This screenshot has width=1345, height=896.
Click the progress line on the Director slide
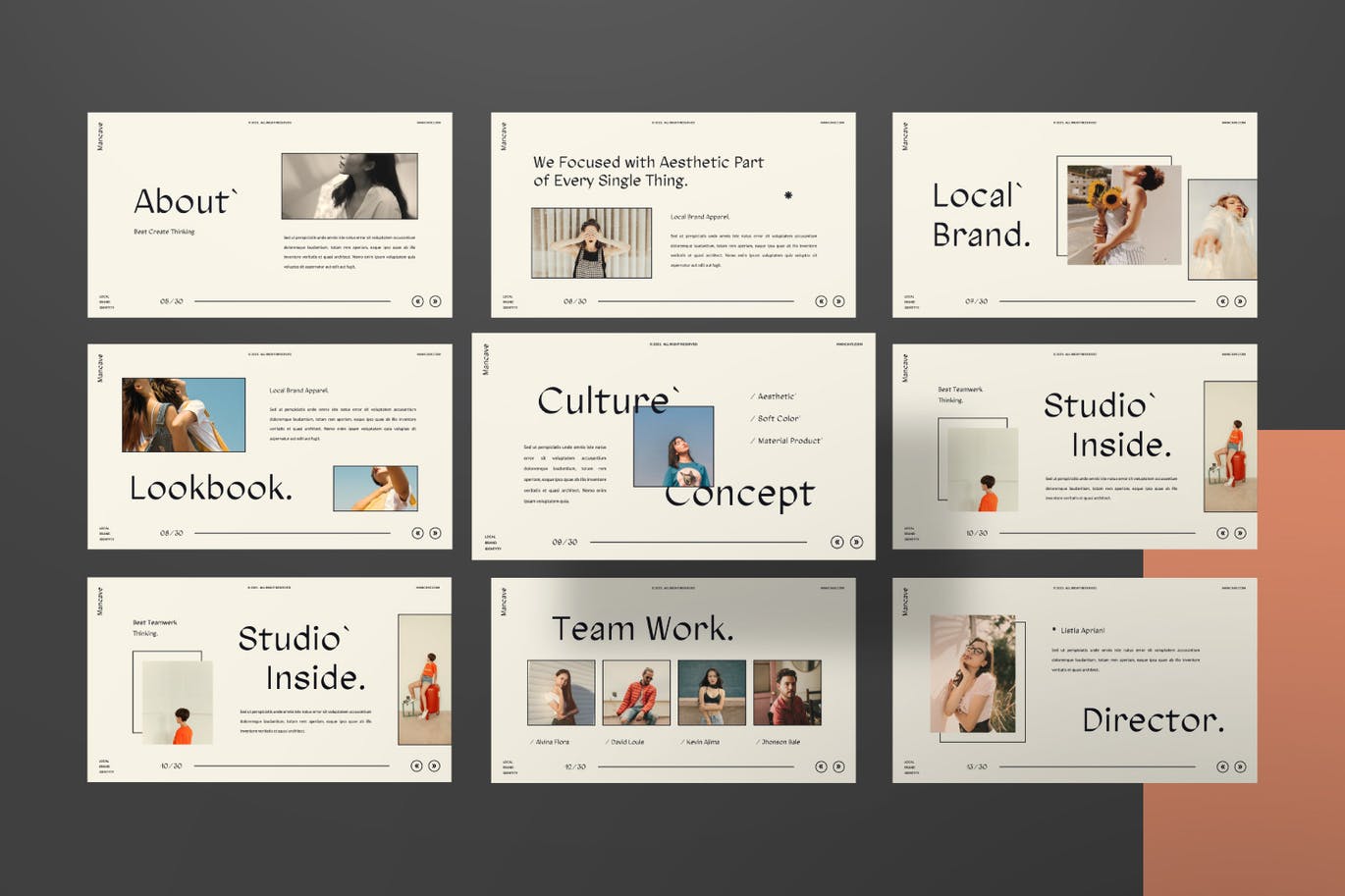(x=1096, y=766)
